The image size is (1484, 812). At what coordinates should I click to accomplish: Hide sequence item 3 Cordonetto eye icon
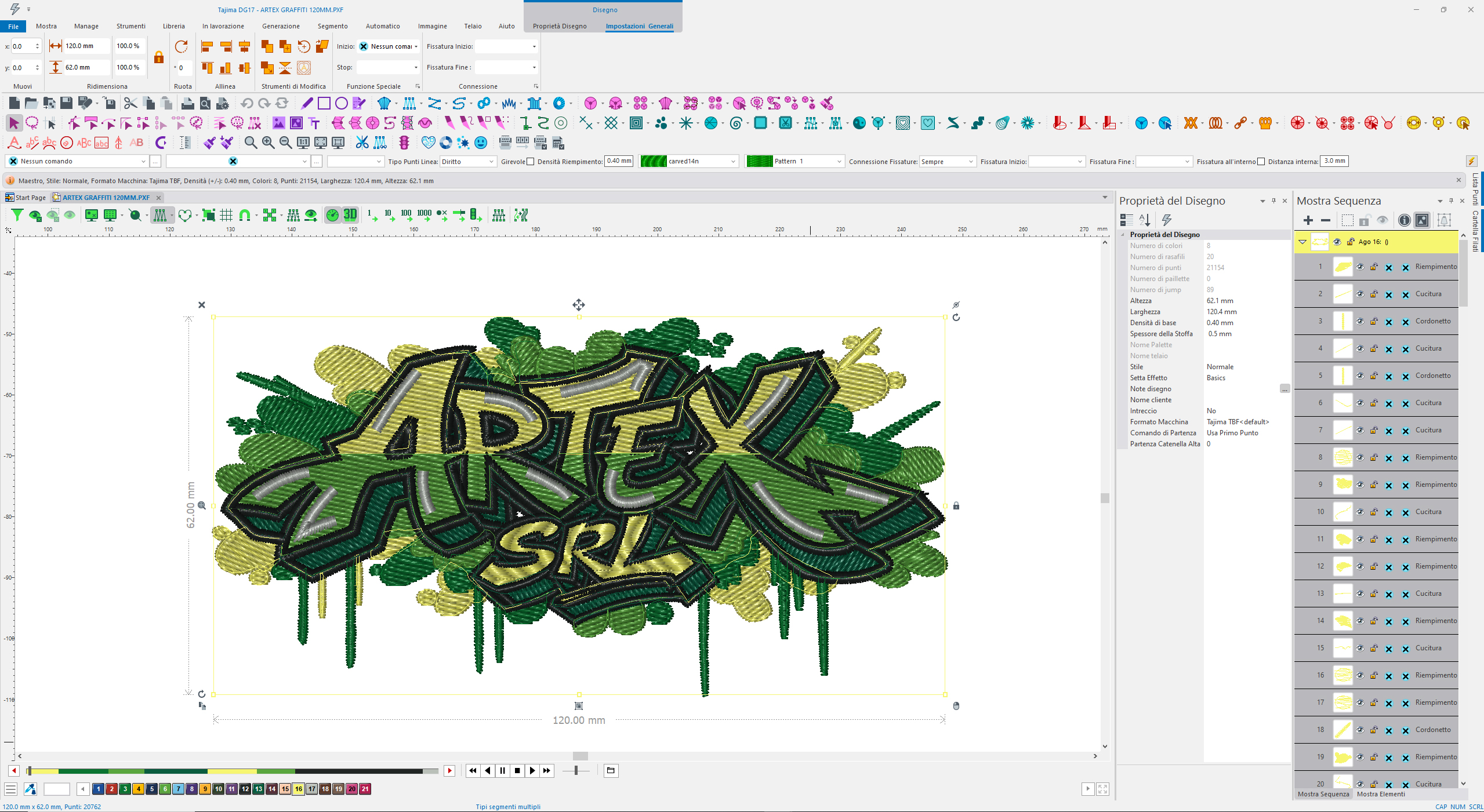click(x=1359, y=321)
